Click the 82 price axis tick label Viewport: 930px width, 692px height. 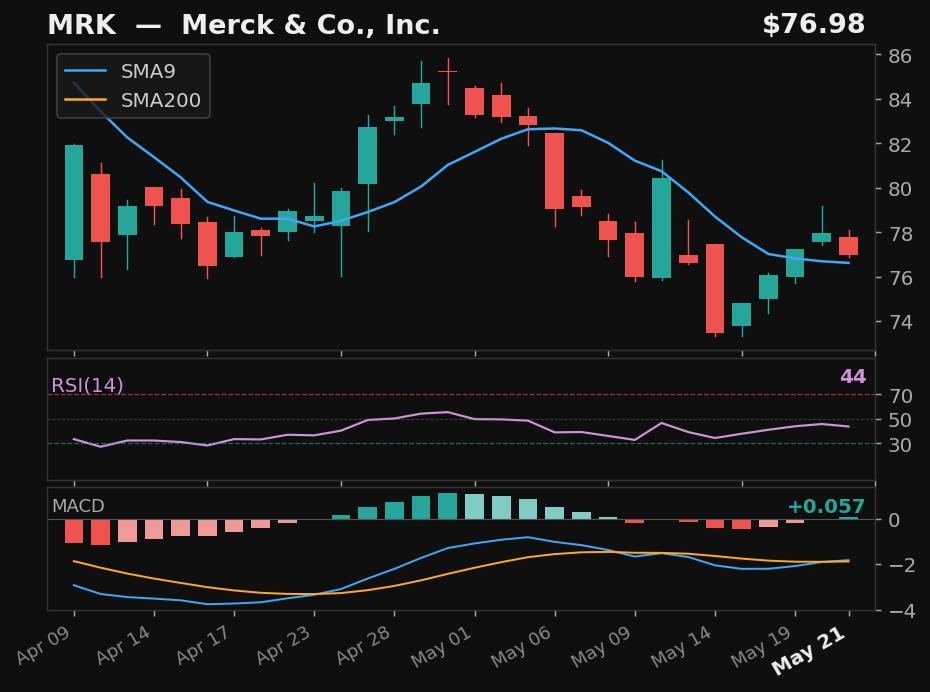click(x=900, y=145)
